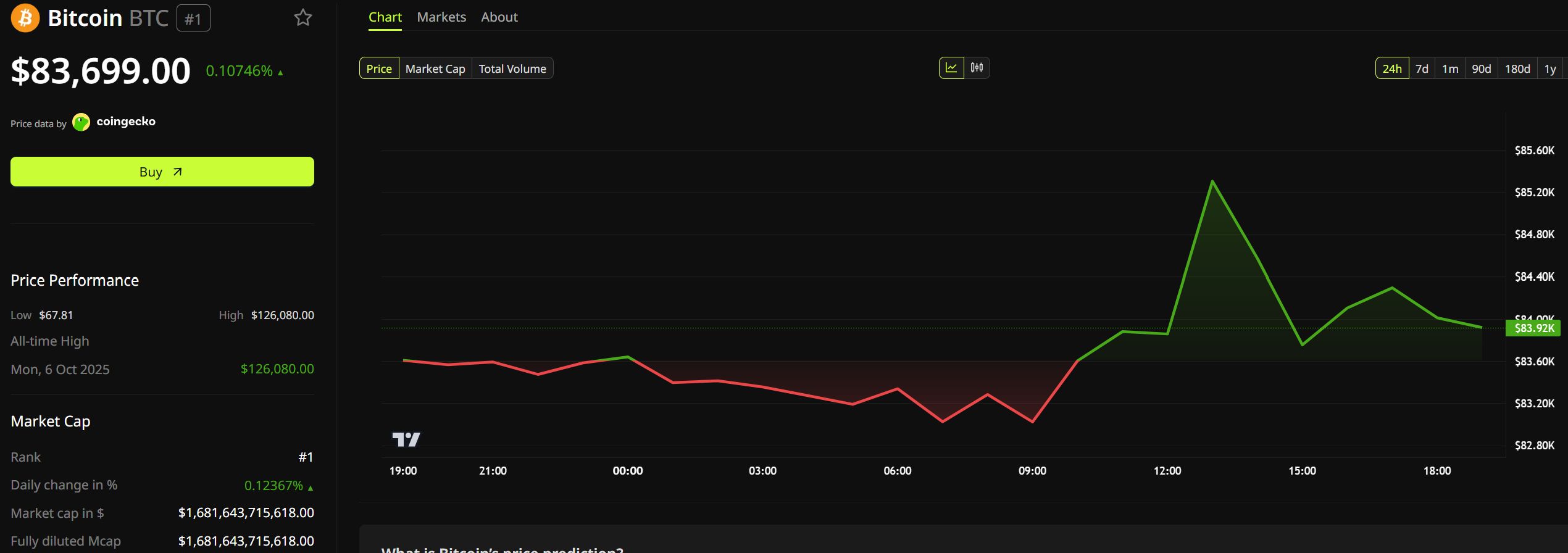Click the green all-time high $126,080.00
The image size is (1568, 553).
pos(277,369)
